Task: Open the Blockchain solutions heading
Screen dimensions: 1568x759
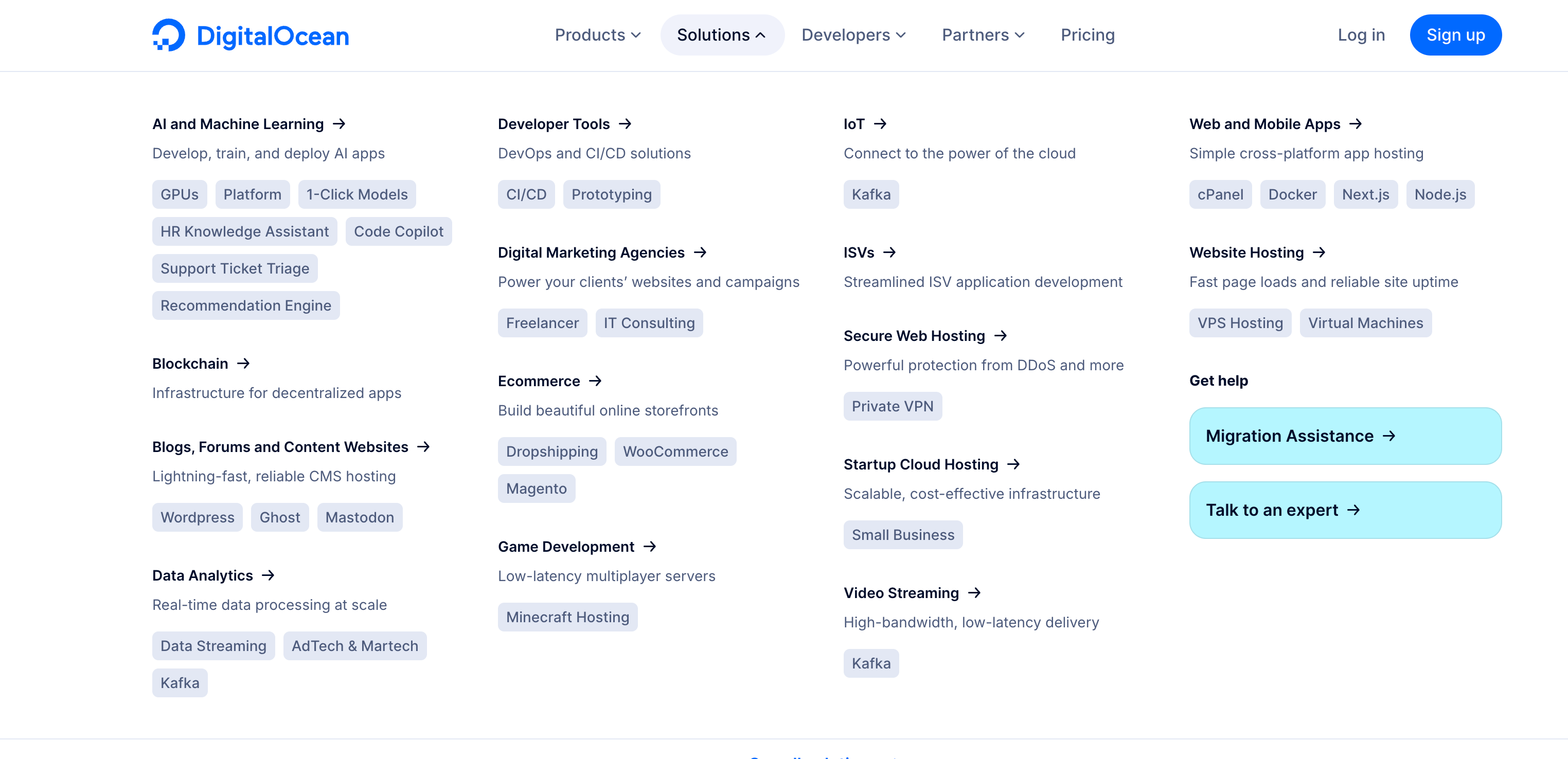Action: click(190, 364)
